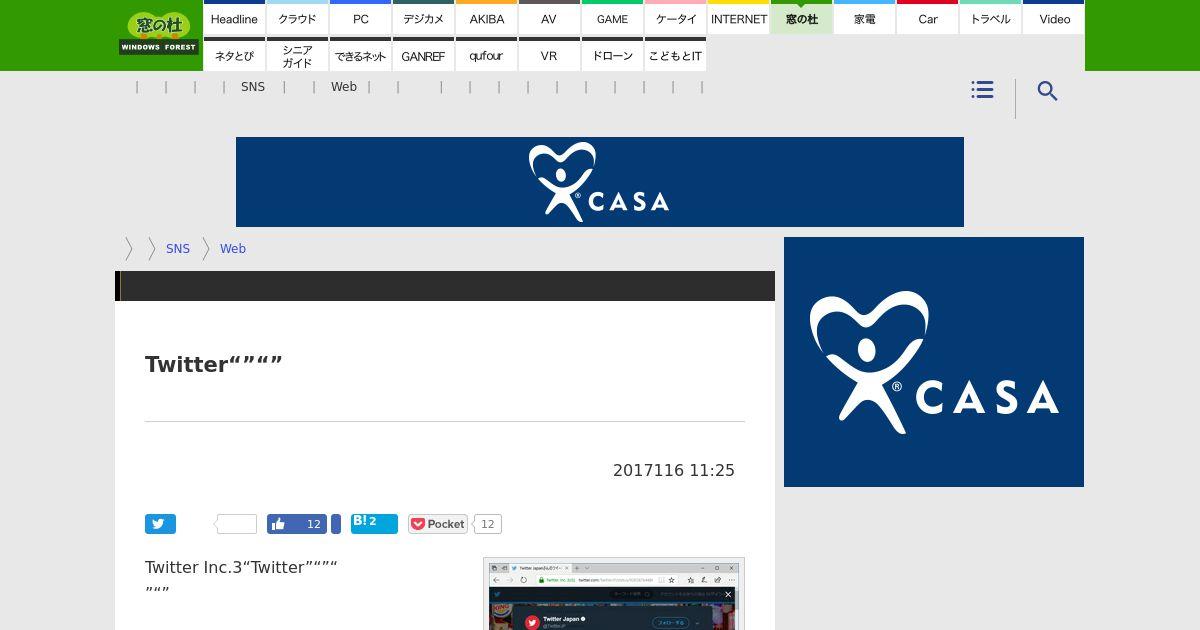Follow the Web breadcrumb link

(x=233, y=249)
